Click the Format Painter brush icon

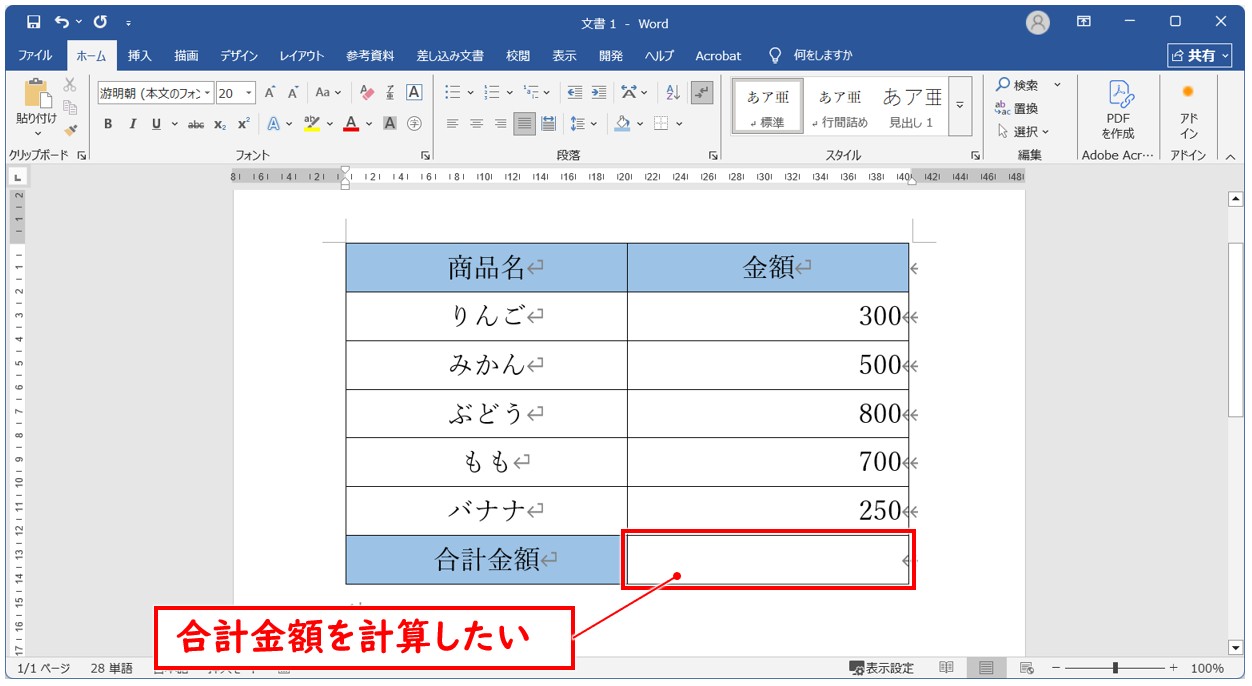(x=70, y=129)
